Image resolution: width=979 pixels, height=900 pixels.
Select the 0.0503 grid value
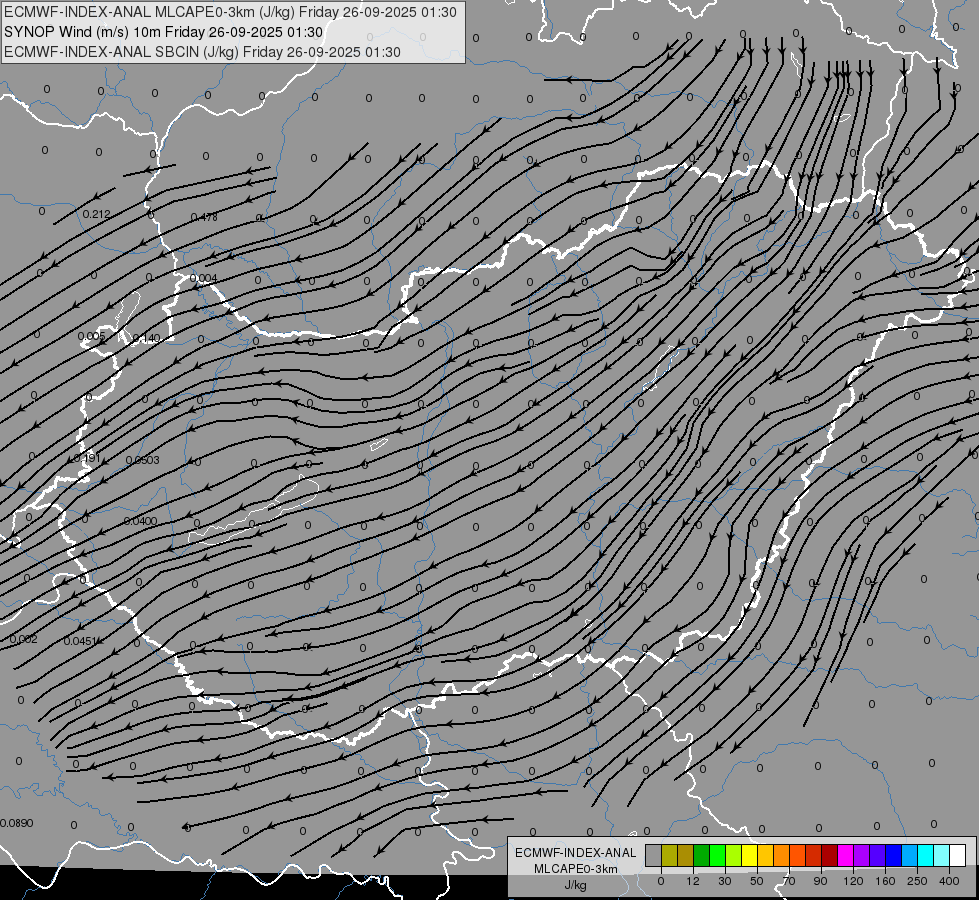pyautogui.click(x=142, y=460)
